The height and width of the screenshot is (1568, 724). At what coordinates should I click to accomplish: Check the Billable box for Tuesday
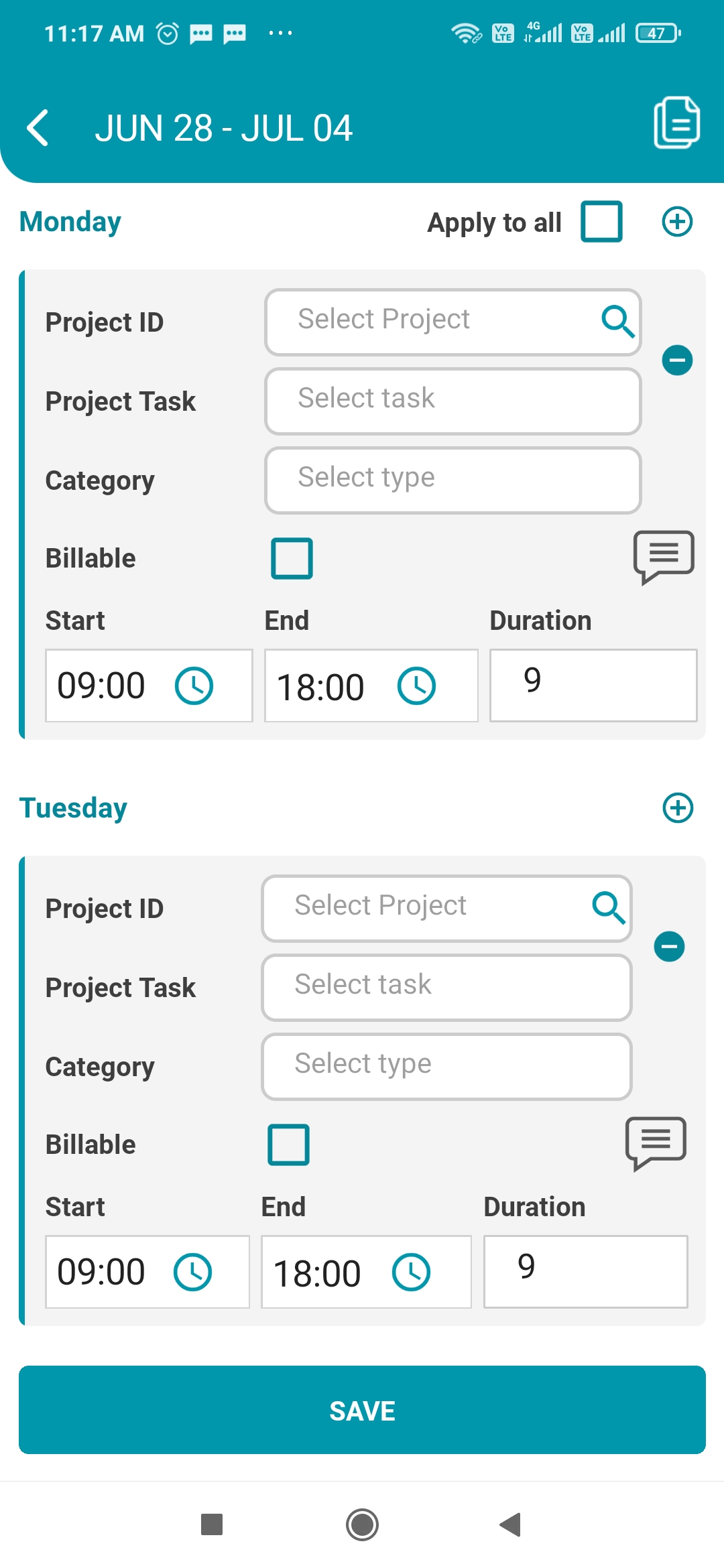(288, 1145)
